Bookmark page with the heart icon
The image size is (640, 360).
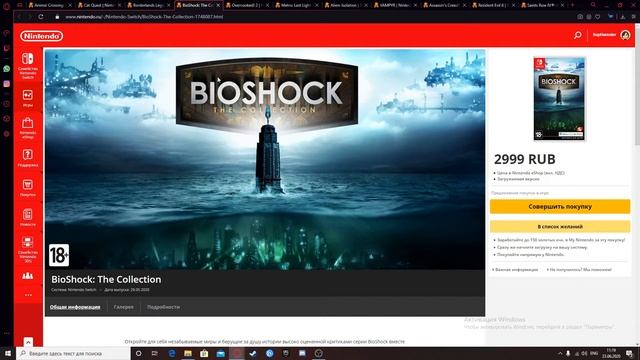point(598,17)
